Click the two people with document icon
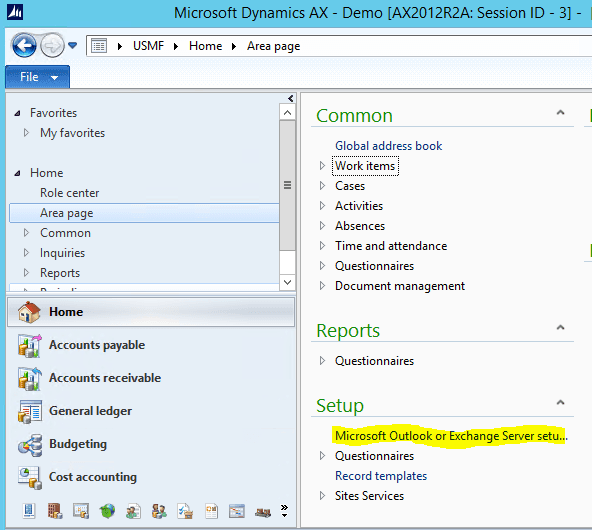This screenshot has width=592, height=530. [x=133, y=511]
